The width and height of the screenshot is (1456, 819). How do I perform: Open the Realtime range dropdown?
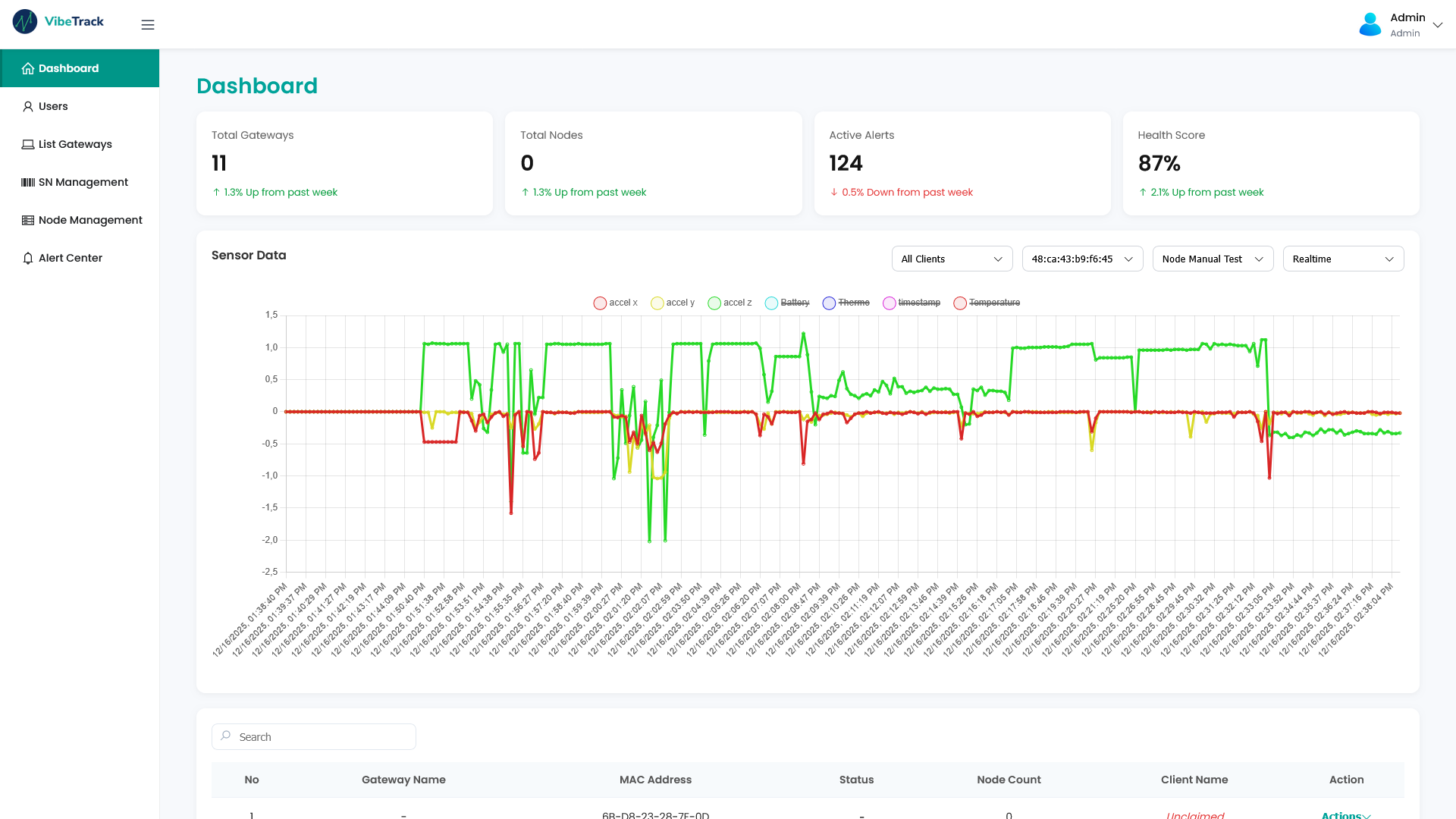[1343, 259]
